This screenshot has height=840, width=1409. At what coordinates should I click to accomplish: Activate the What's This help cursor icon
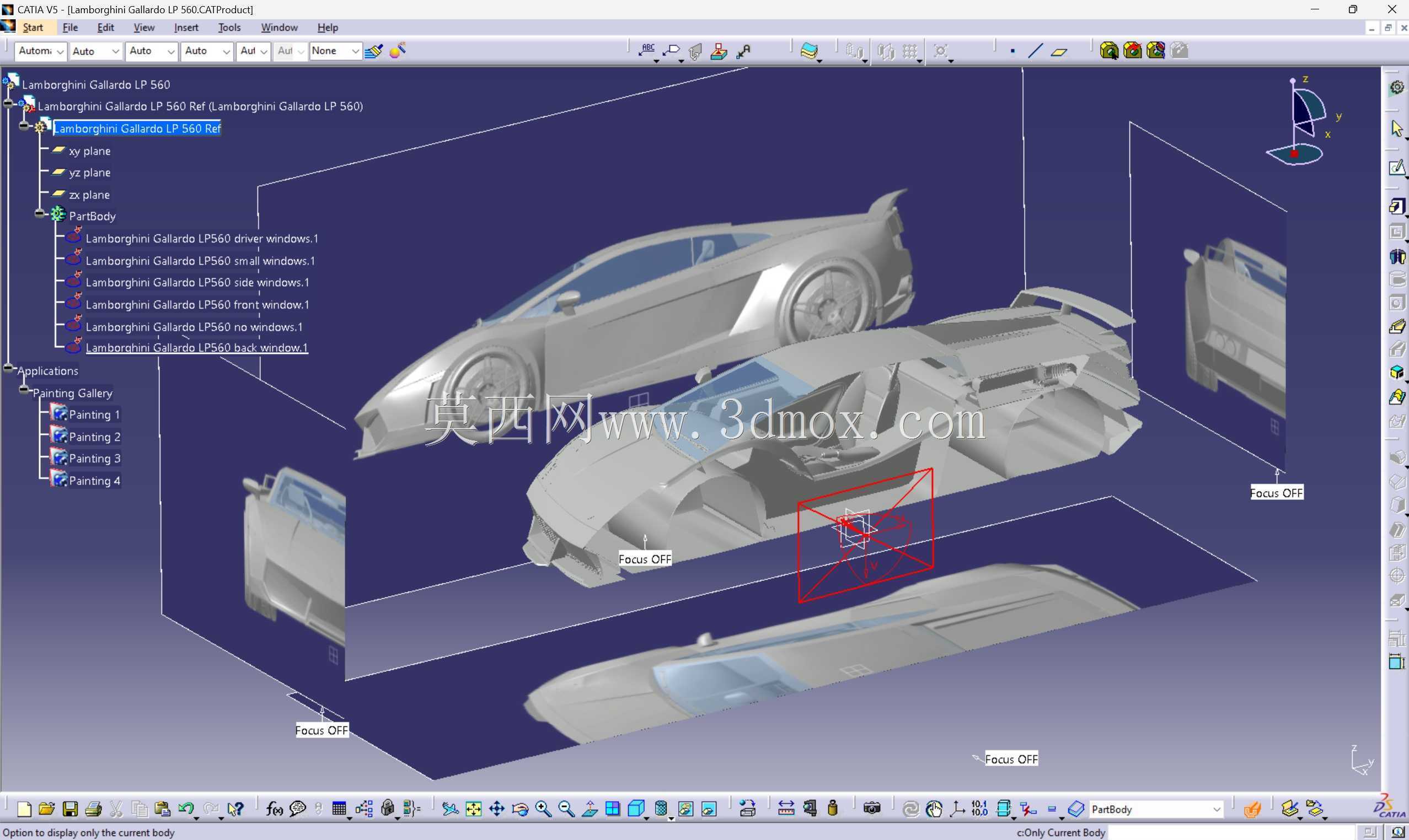235,809
